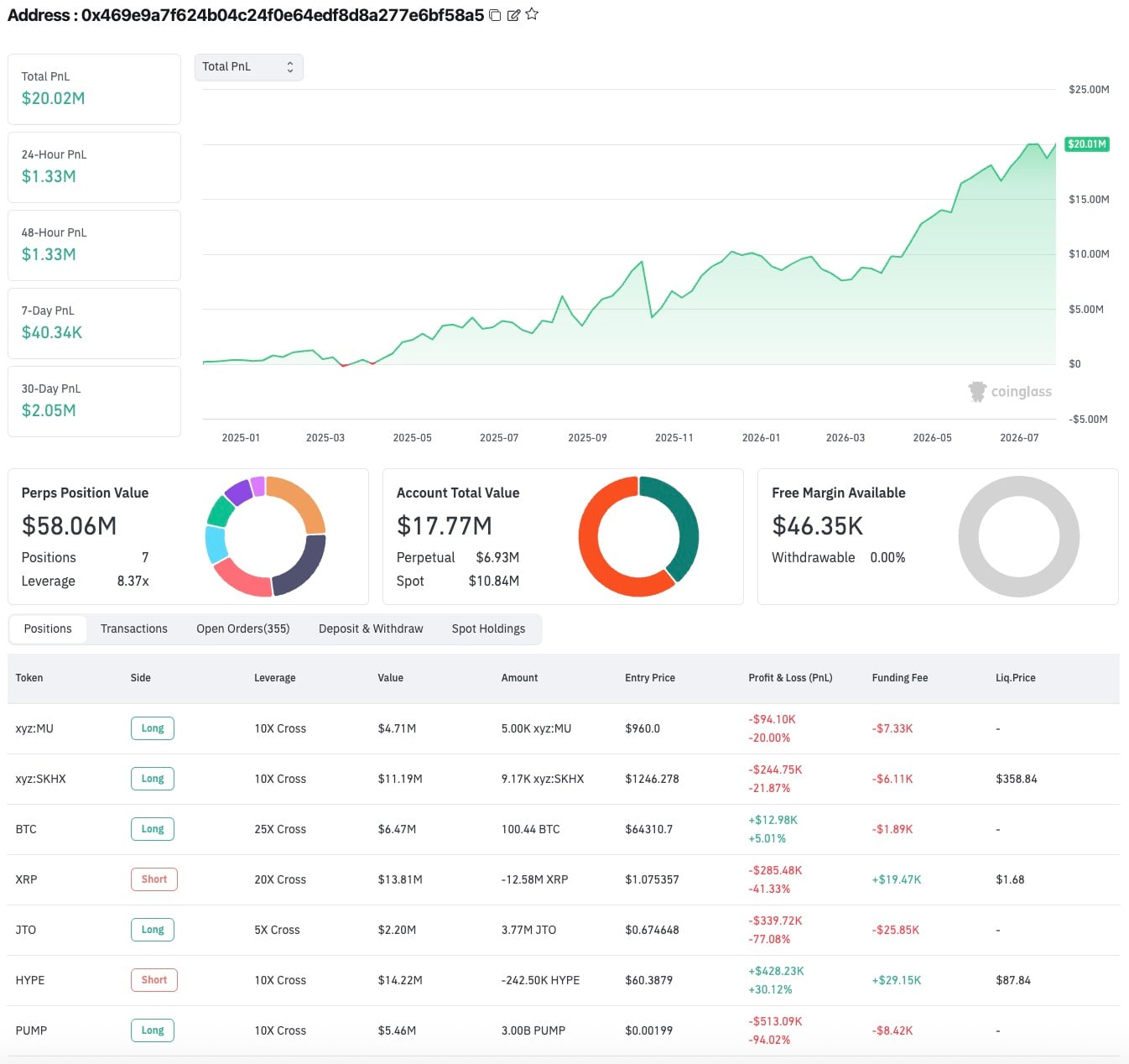Click the $20.01M chart value marker
The width and height of the screenshot is (1129, 1064).
[1087, 144]
